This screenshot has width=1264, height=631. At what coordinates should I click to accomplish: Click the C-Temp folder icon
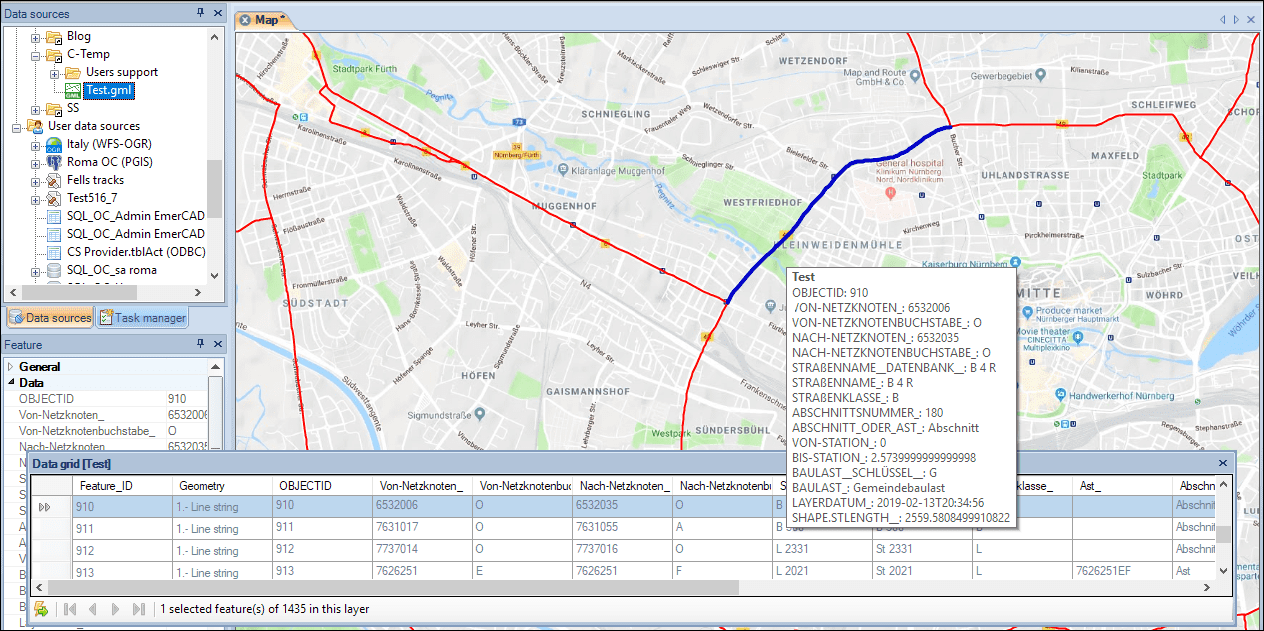click(x=53, y=55)
